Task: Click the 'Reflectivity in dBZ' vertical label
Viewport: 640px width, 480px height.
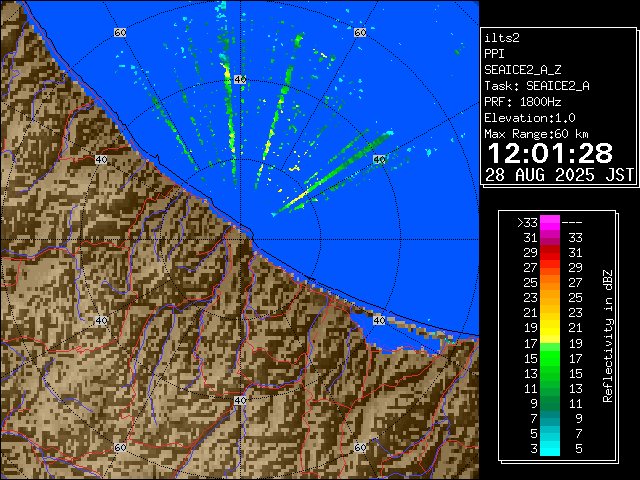Action: pyautogui.click(x=606, y=335)
